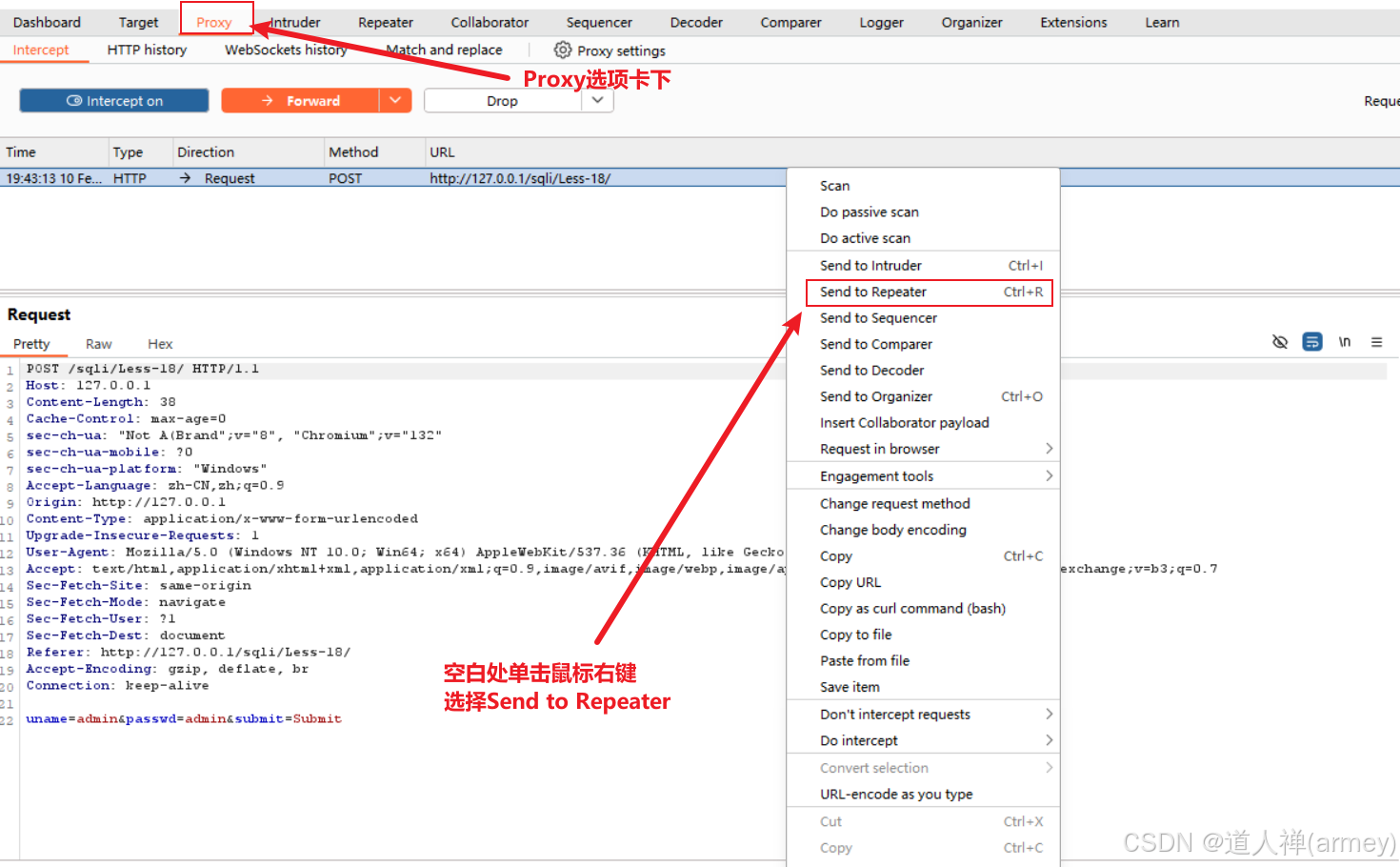Click the Referer header line
This screenshot has width=1400, height=867.
(x=189, y=652)
